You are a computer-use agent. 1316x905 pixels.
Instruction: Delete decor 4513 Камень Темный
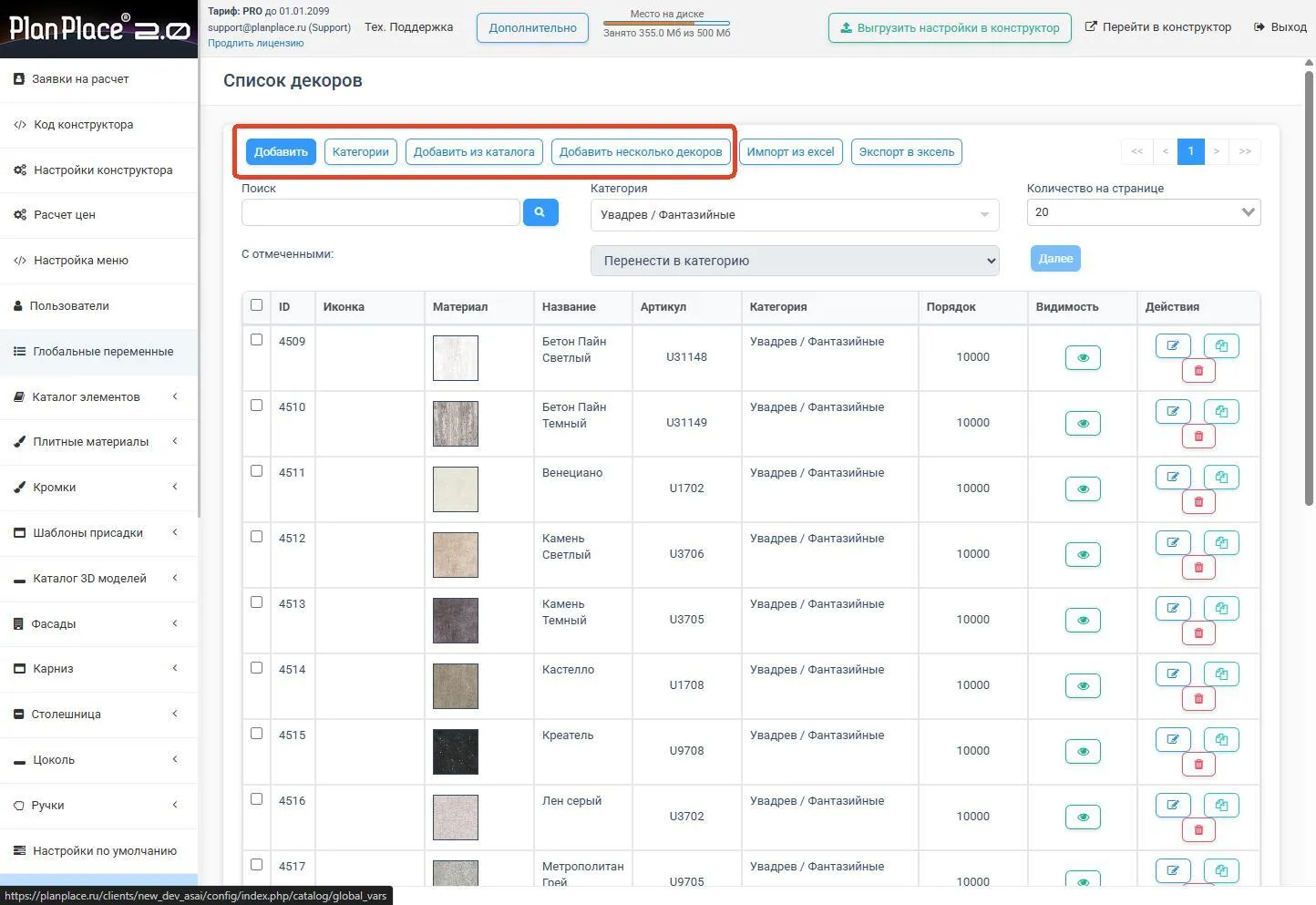click(1198, 633)
